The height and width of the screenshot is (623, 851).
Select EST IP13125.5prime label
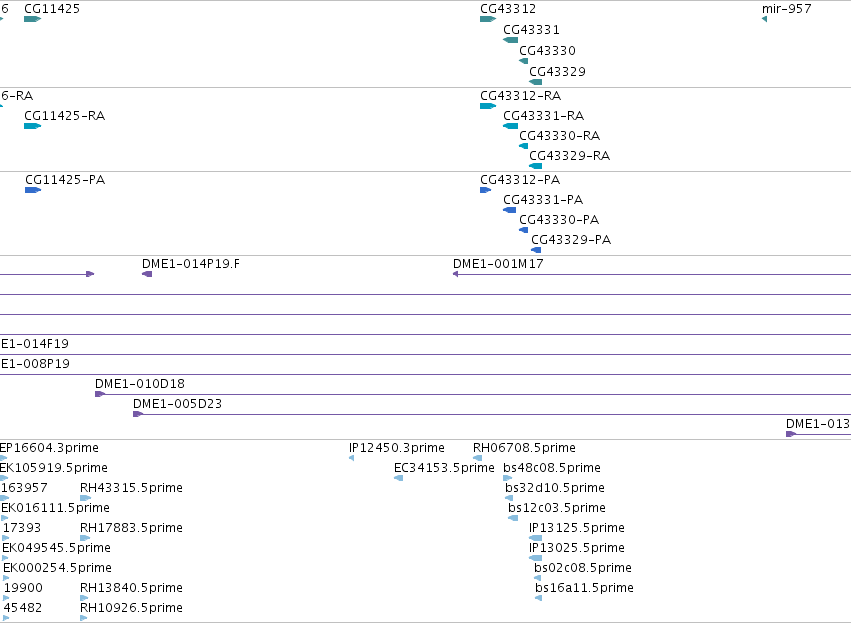(577, 528)
